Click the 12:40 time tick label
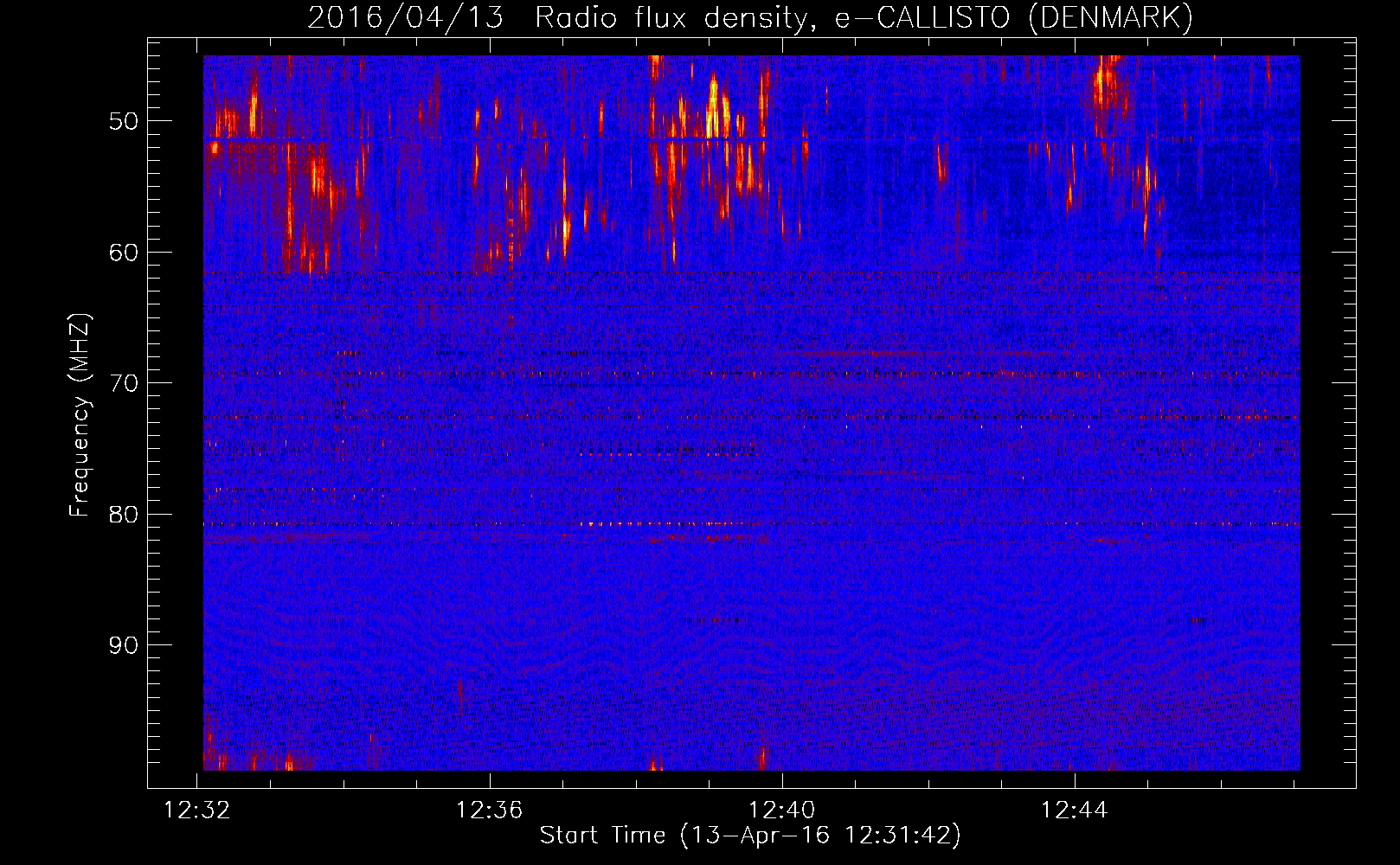 pyautogui.click(x=782, y=811)
